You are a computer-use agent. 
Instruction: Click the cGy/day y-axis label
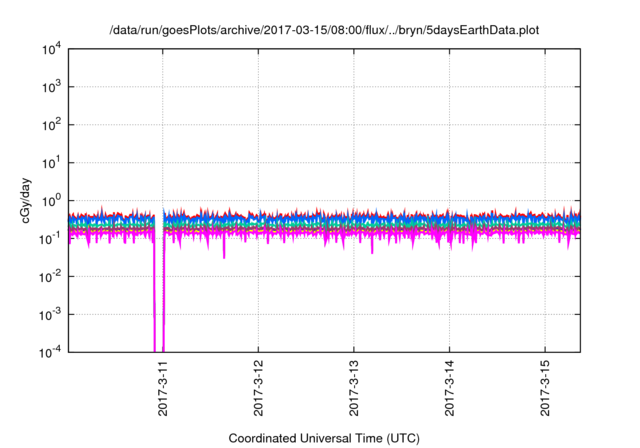(x=25, y=200)
